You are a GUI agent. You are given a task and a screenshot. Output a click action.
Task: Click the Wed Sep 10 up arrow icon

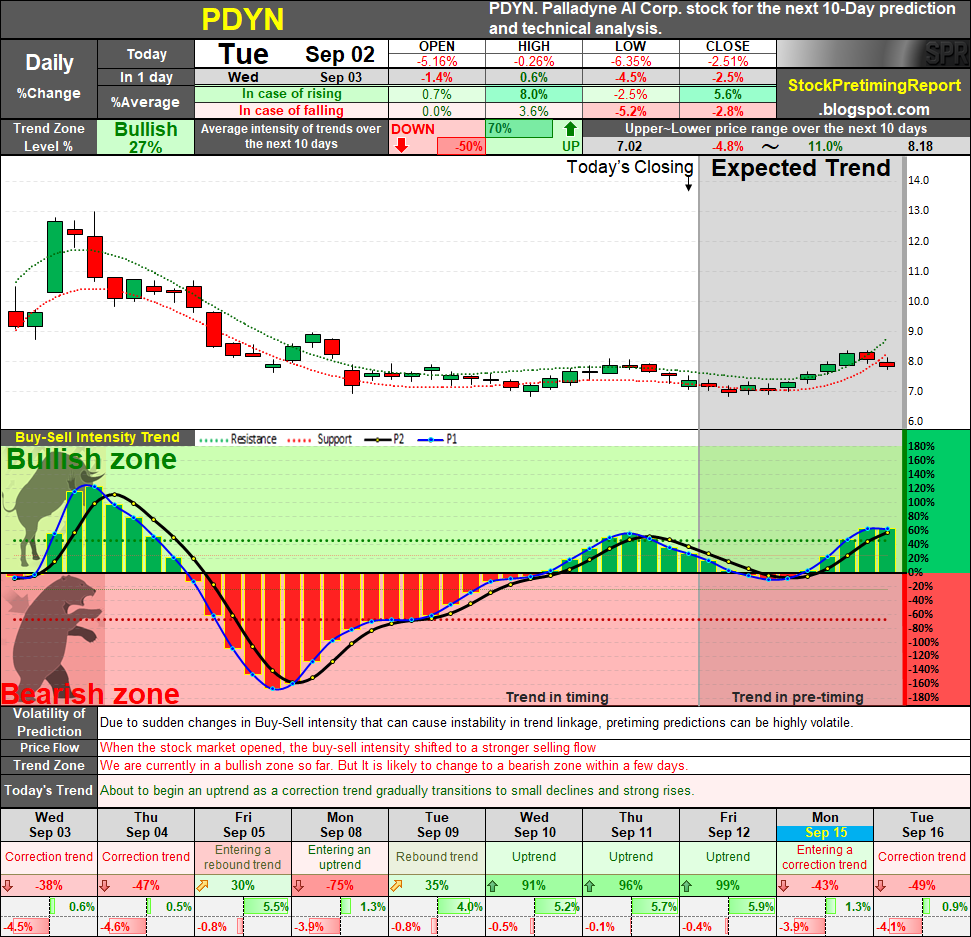pyautogui.click(x=492, y=886)
